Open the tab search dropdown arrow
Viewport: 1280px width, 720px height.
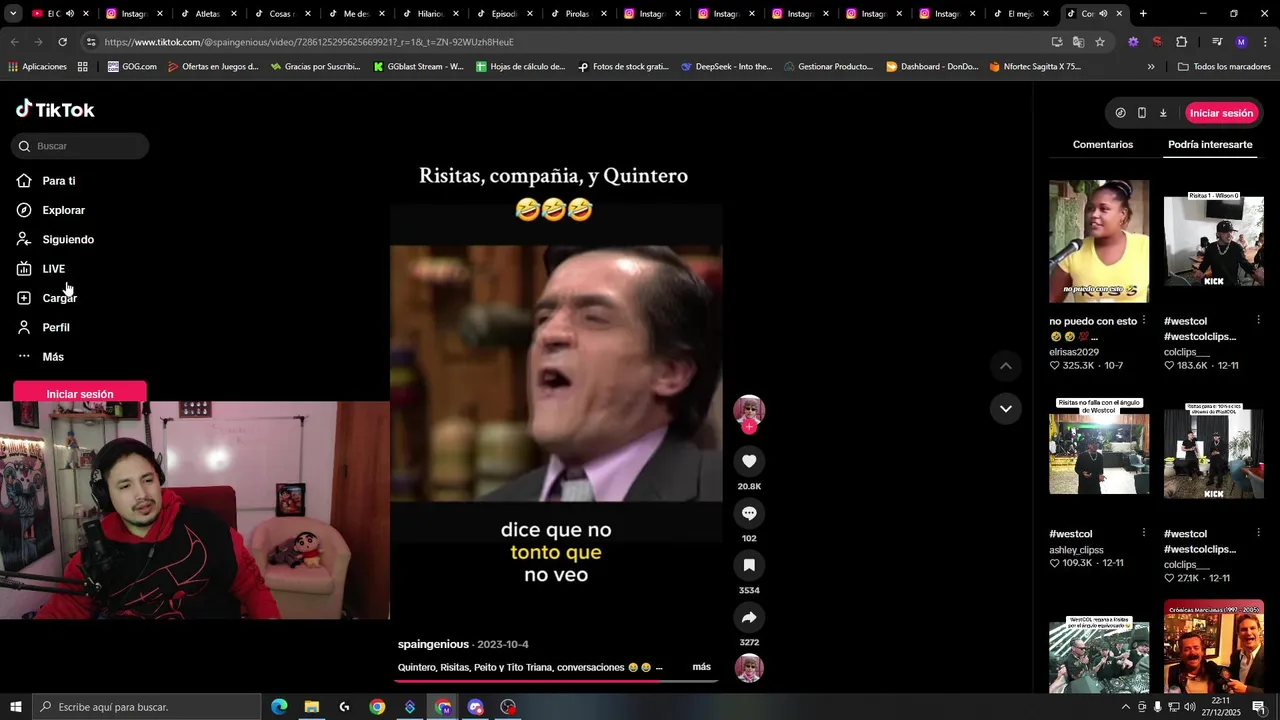click(13, 14)
